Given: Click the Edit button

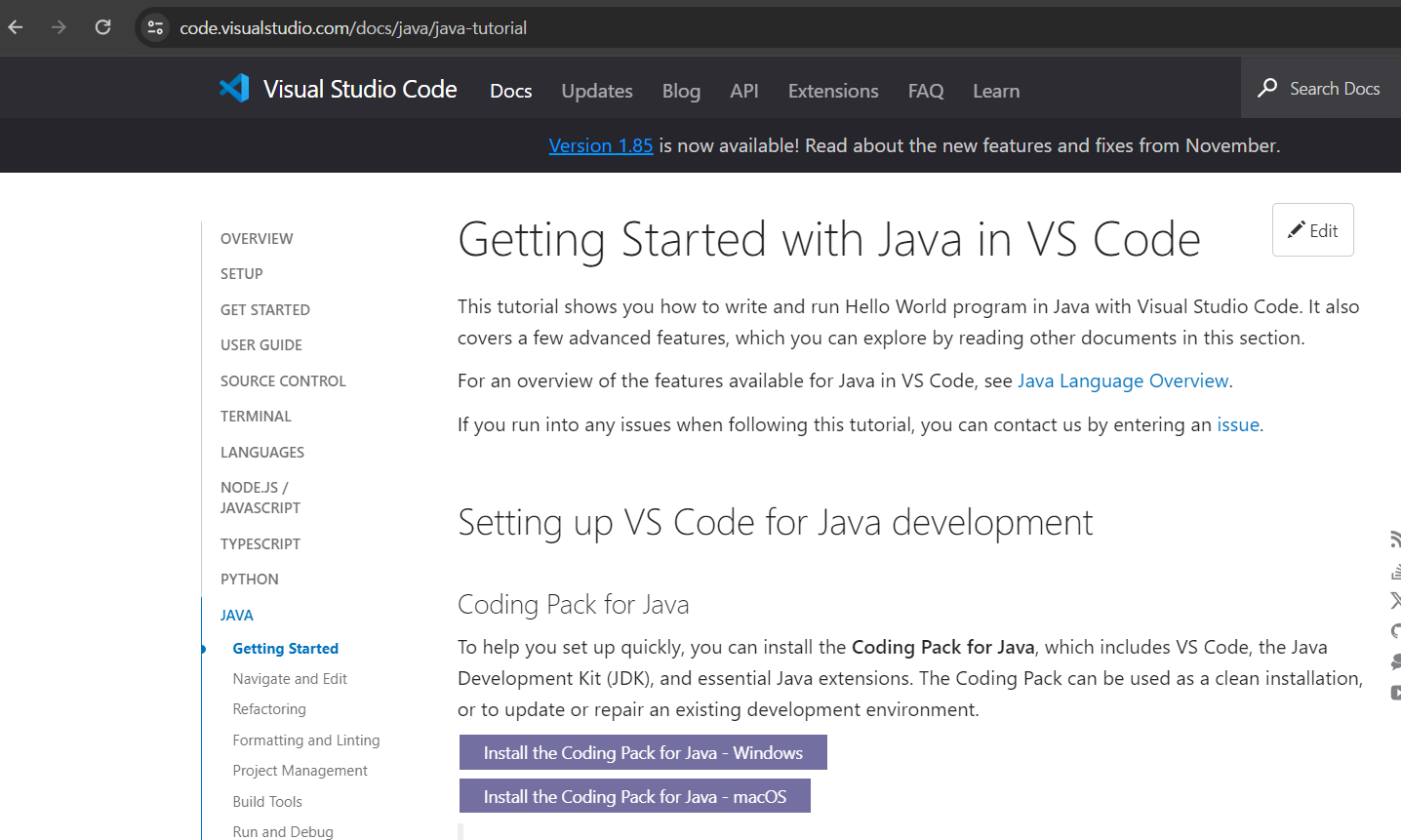Looking at the screenshot, I should [x=1312, y=230].
